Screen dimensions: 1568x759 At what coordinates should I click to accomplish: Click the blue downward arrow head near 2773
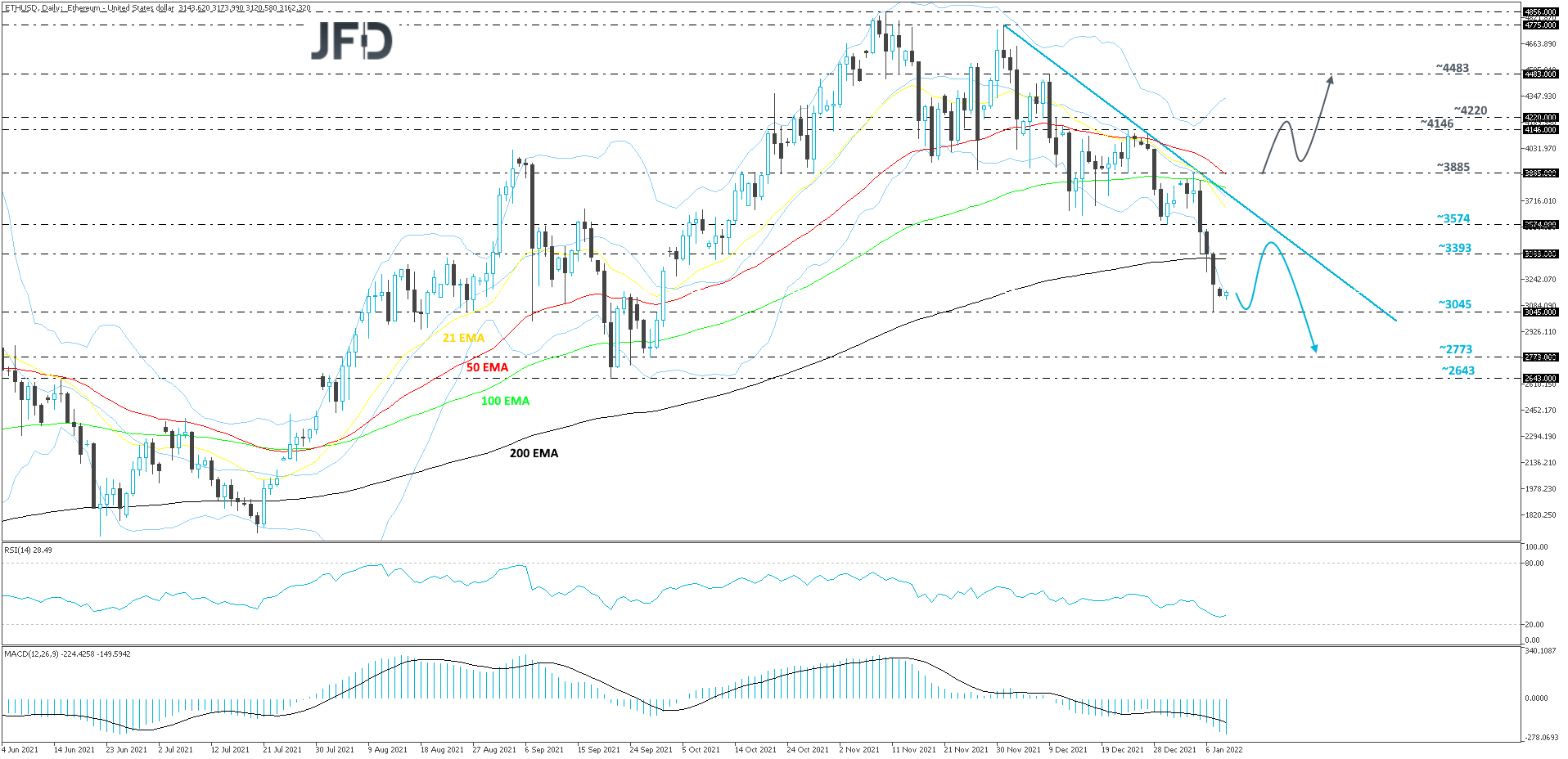pyautogui.click(x=1314, y=348)
